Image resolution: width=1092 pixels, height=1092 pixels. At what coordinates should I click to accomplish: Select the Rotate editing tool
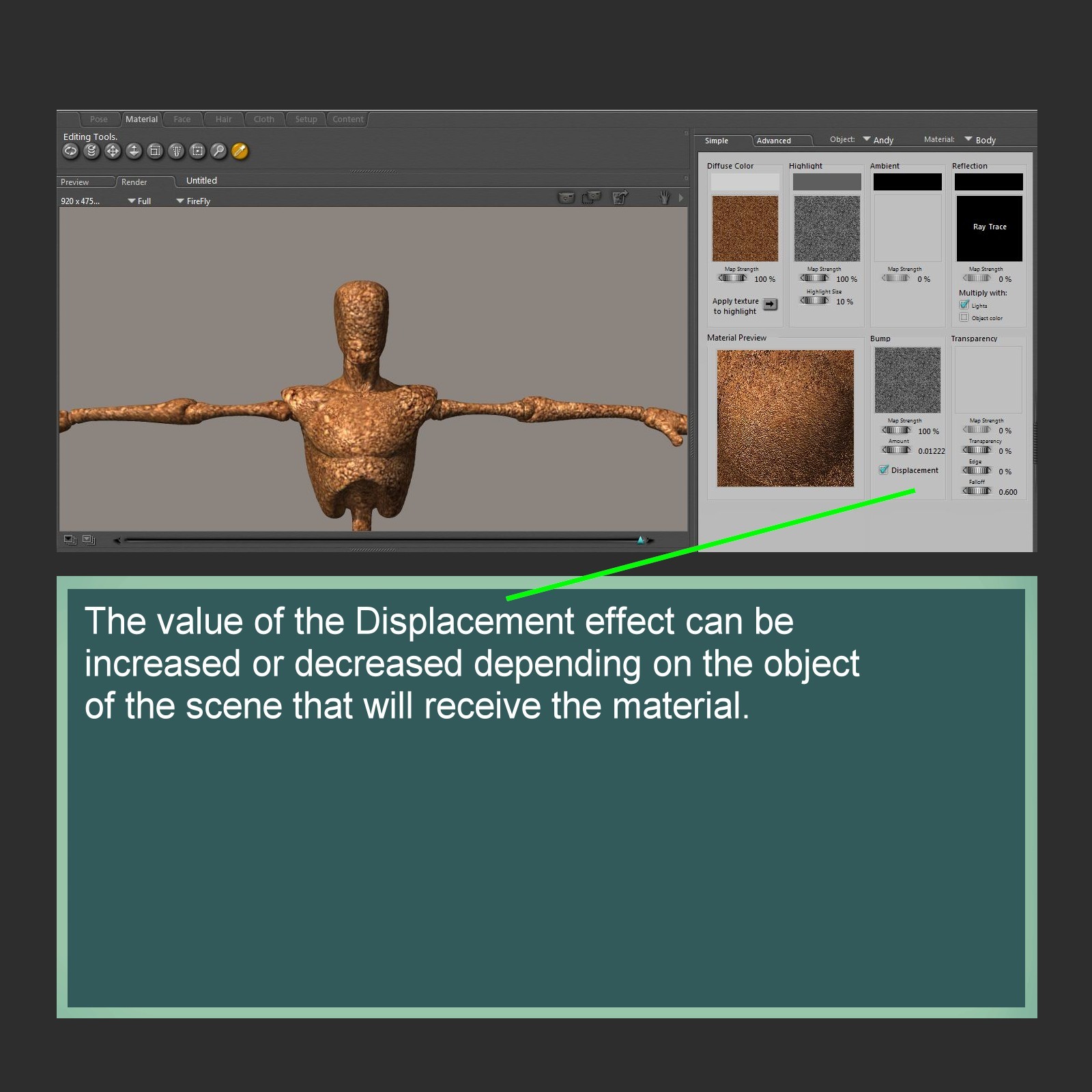(70, 151)
